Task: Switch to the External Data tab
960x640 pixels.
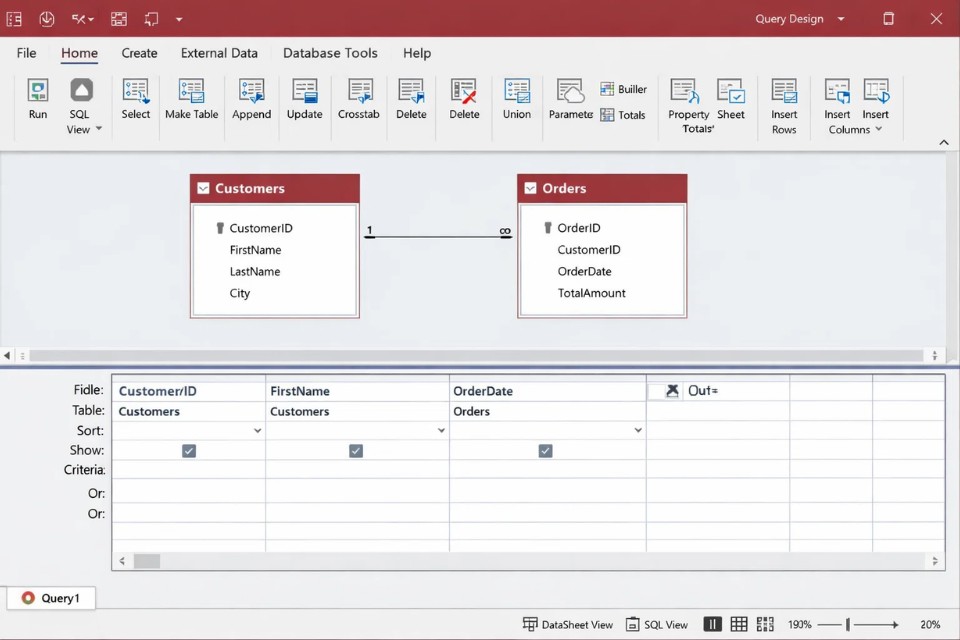Action: click(x=219, y=53)
